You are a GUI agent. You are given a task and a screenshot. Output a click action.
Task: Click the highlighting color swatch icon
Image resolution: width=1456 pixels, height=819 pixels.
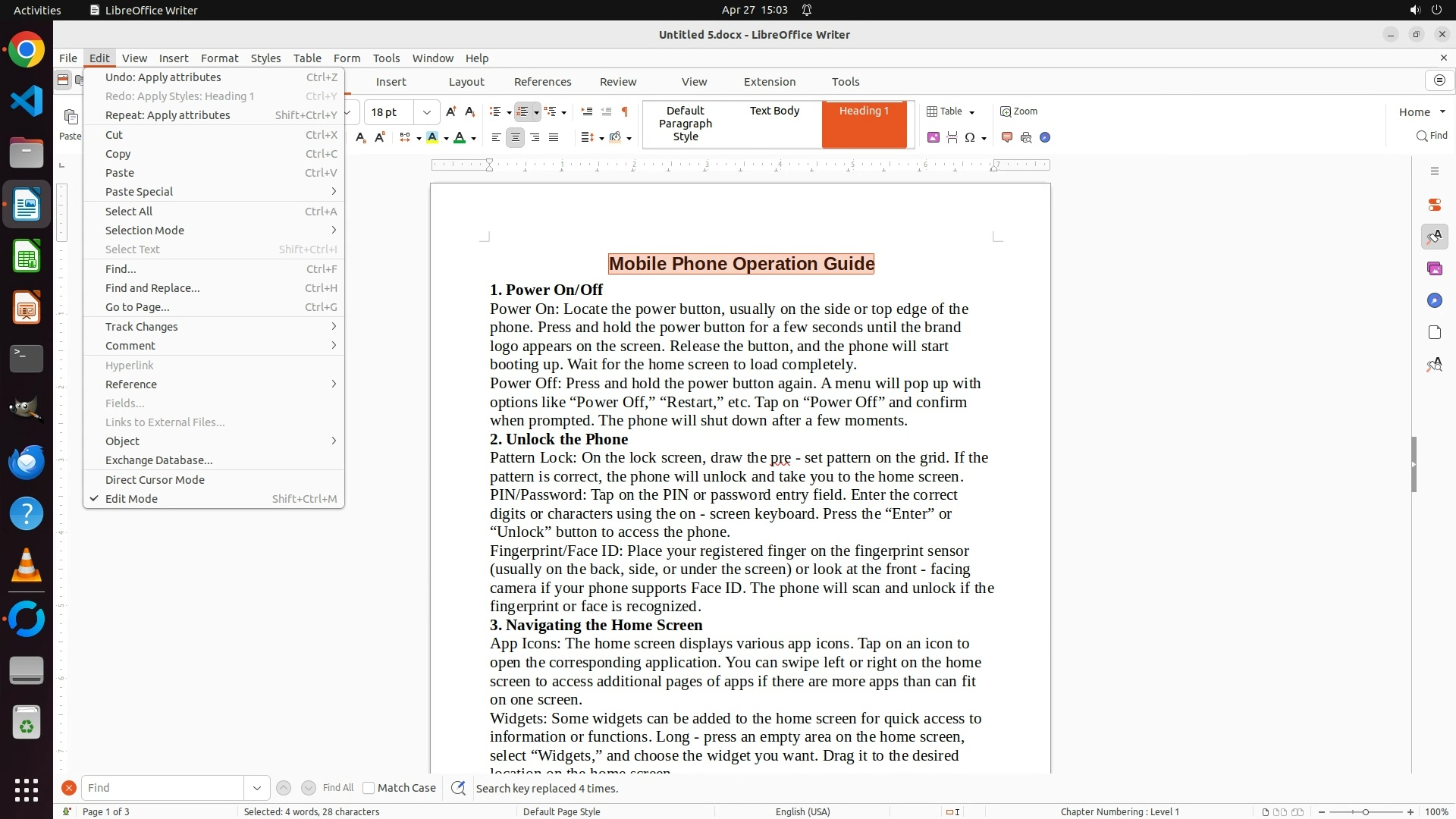(x=432, y=137)
